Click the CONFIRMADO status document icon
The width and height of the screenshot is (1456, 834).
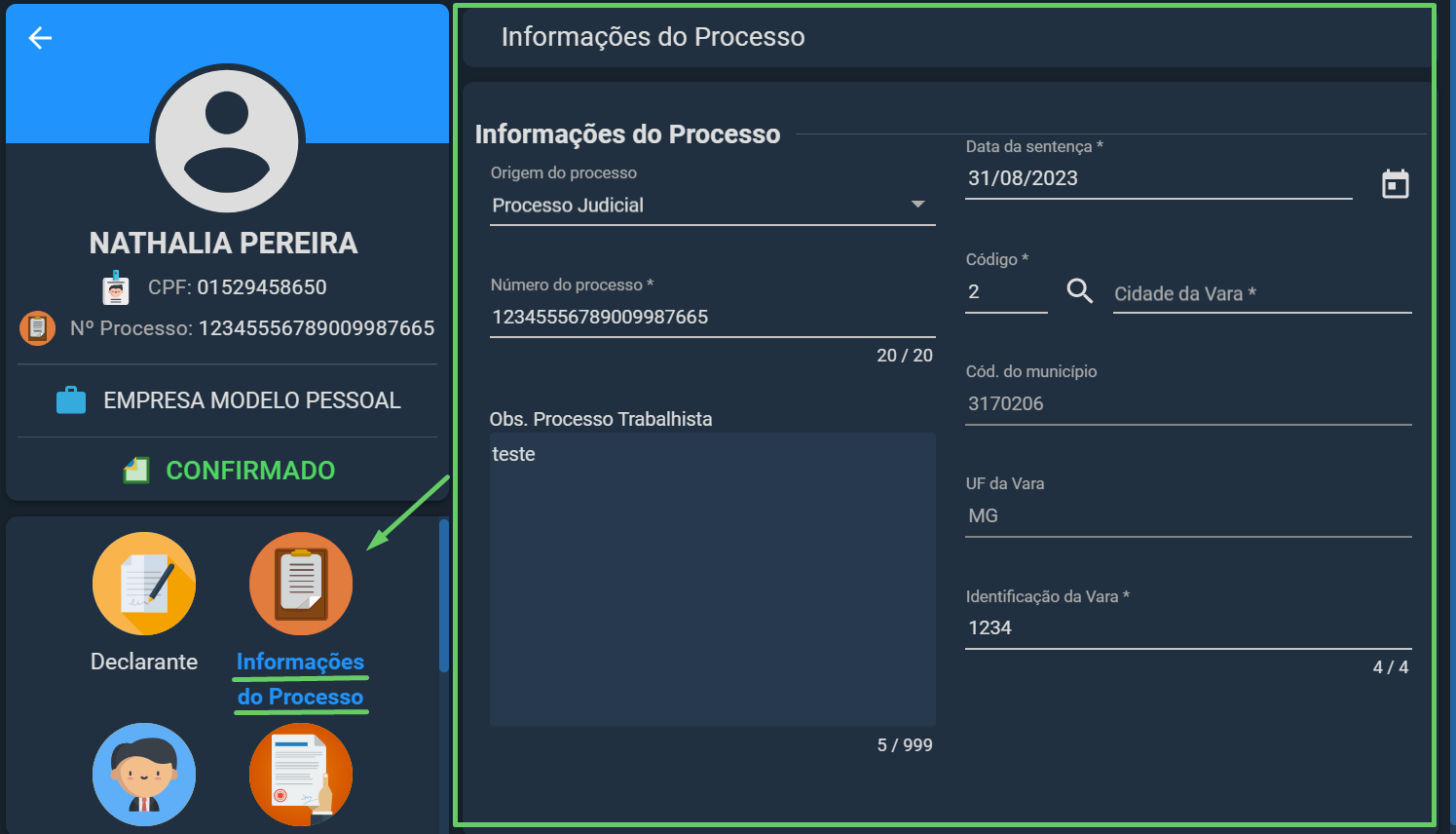coord(136,471)
